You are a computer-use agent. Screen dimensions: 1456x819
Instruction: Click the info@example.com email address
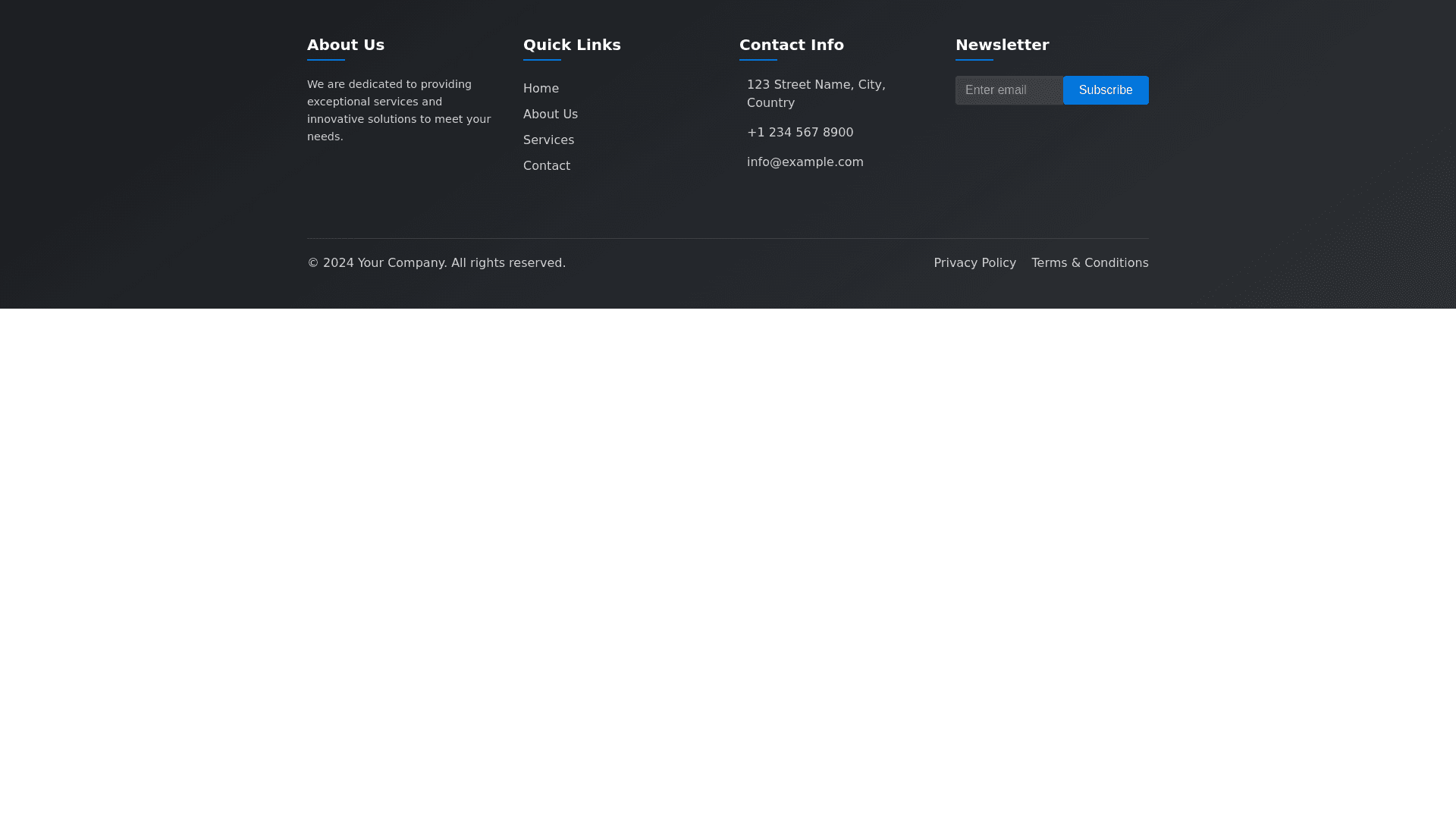(805, 162)
